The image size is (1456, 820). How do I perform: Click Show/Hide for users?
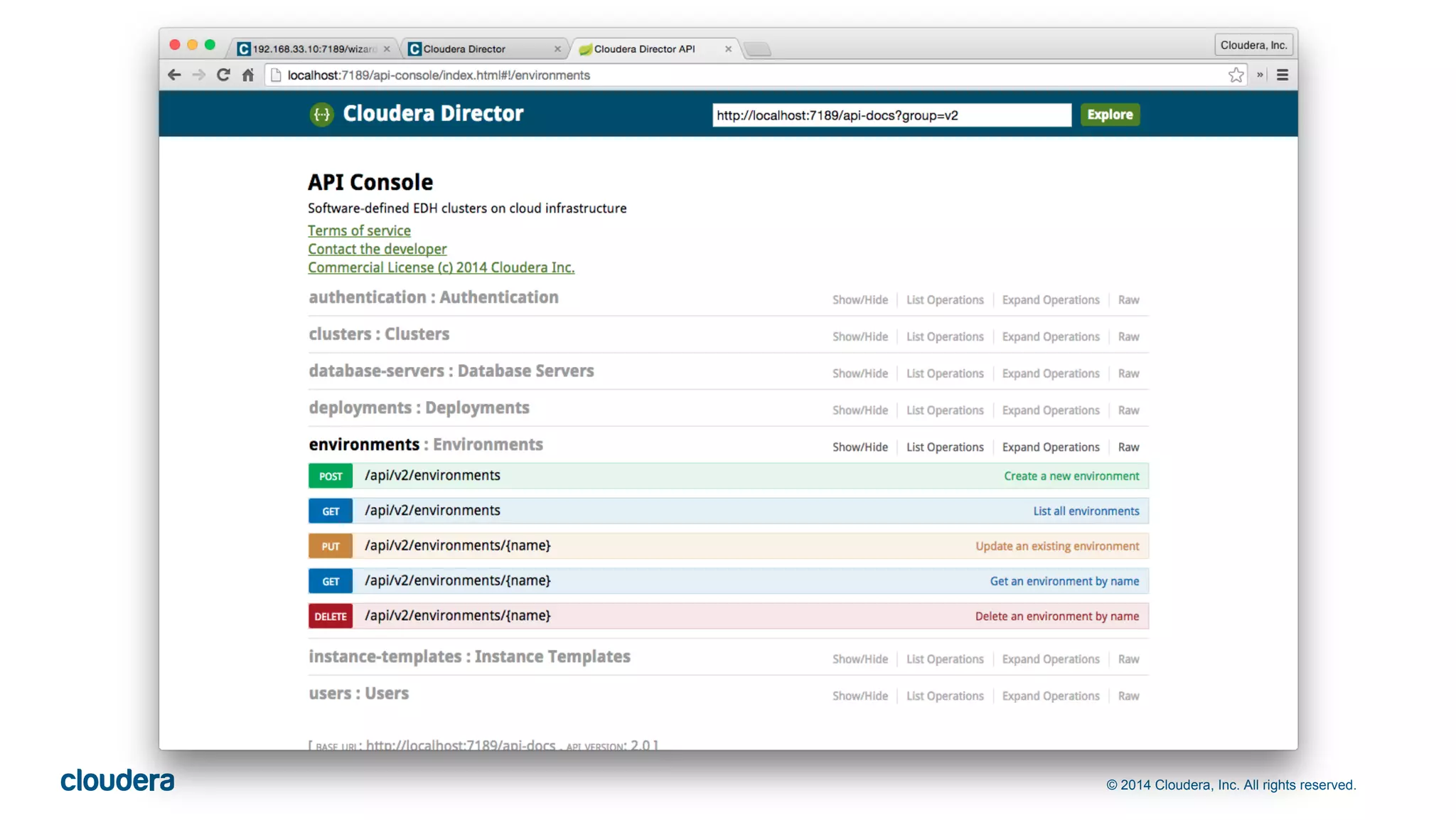click(x=860, y=696)
